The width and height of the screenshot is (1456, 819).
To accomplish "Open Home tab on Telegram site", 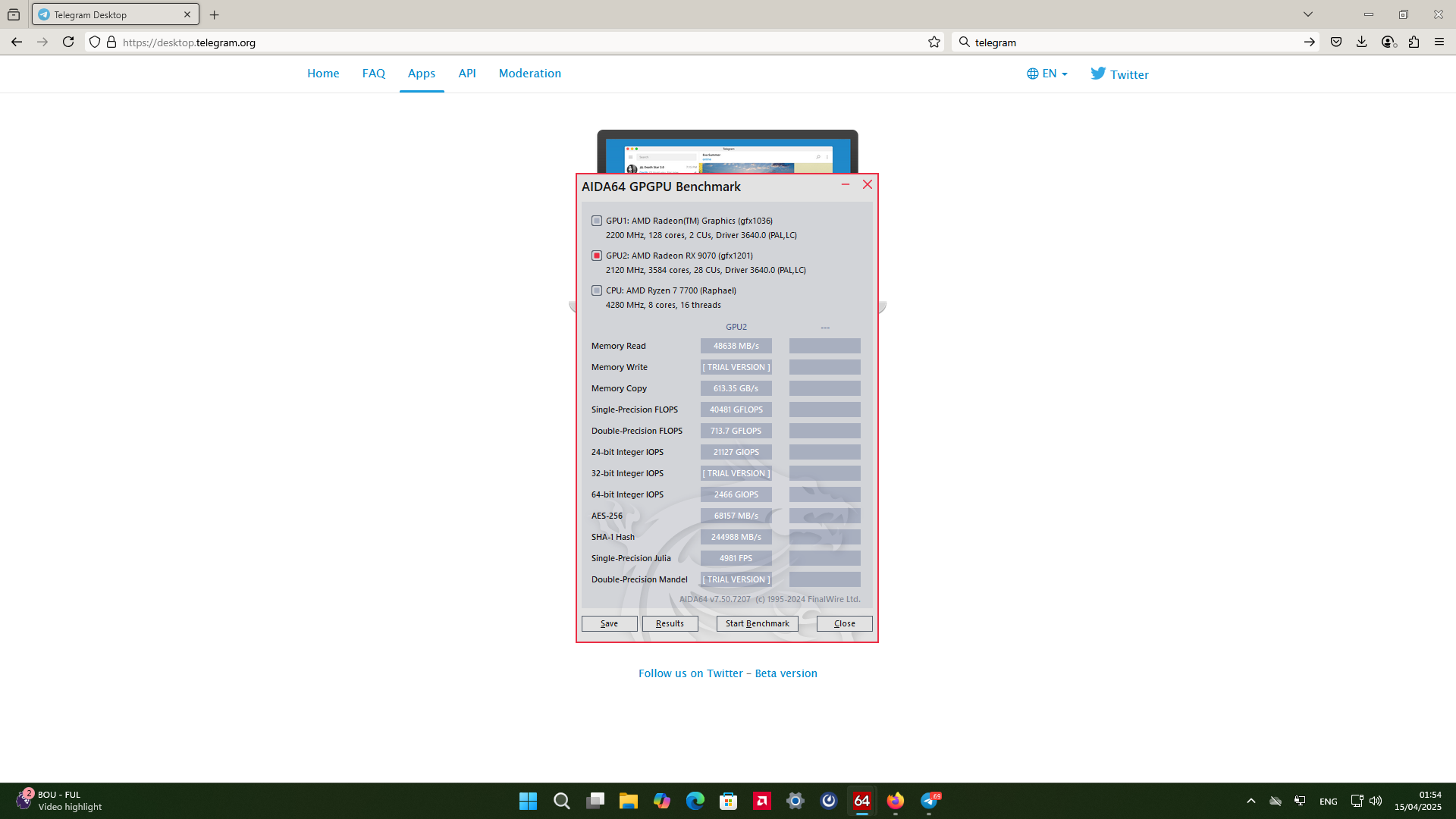I will tap(323, 74).
